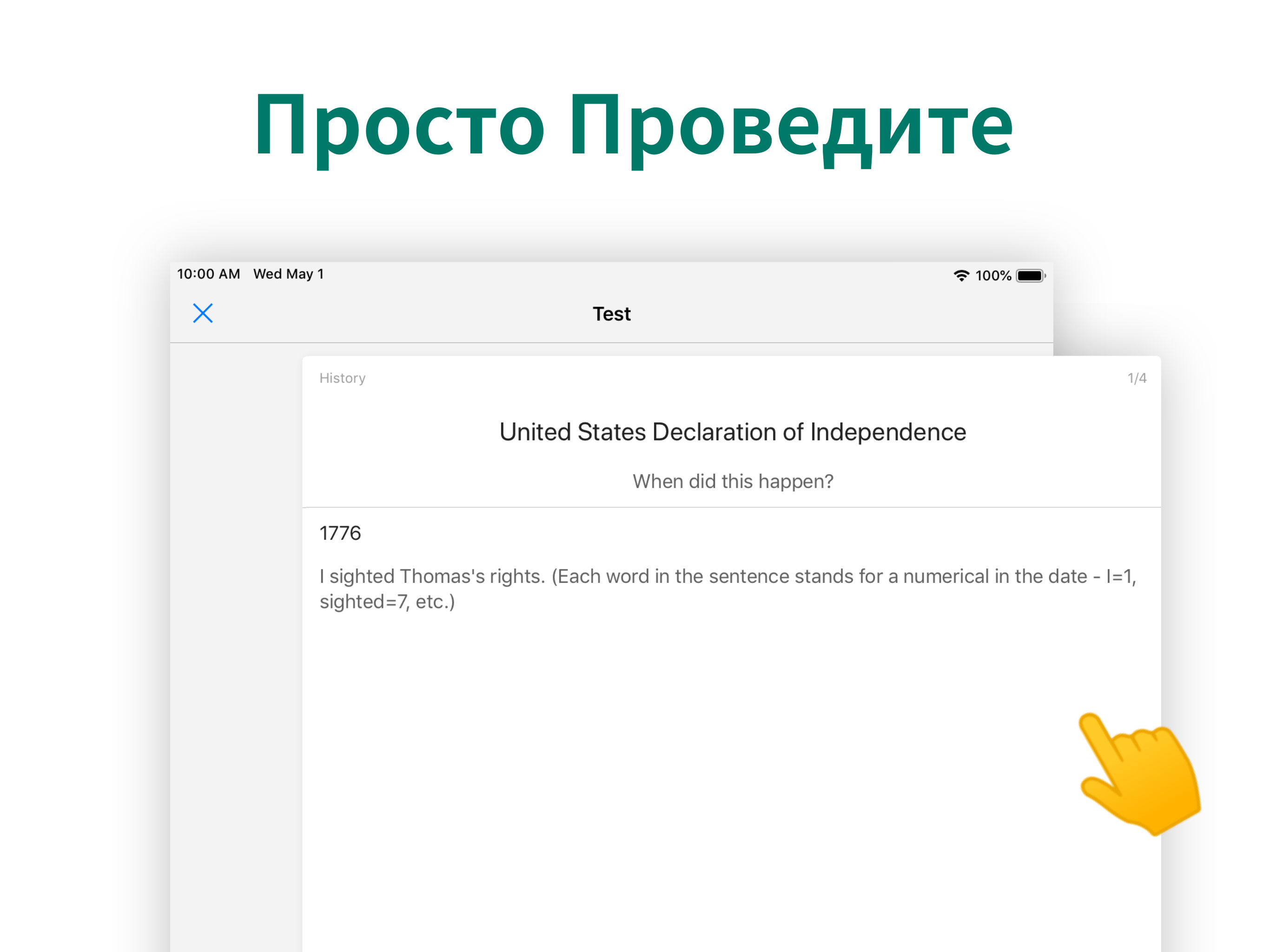This screenshot has width=1270, height=952.
Task: Tap the clock showing 10:00 AM
Action: 208,274
